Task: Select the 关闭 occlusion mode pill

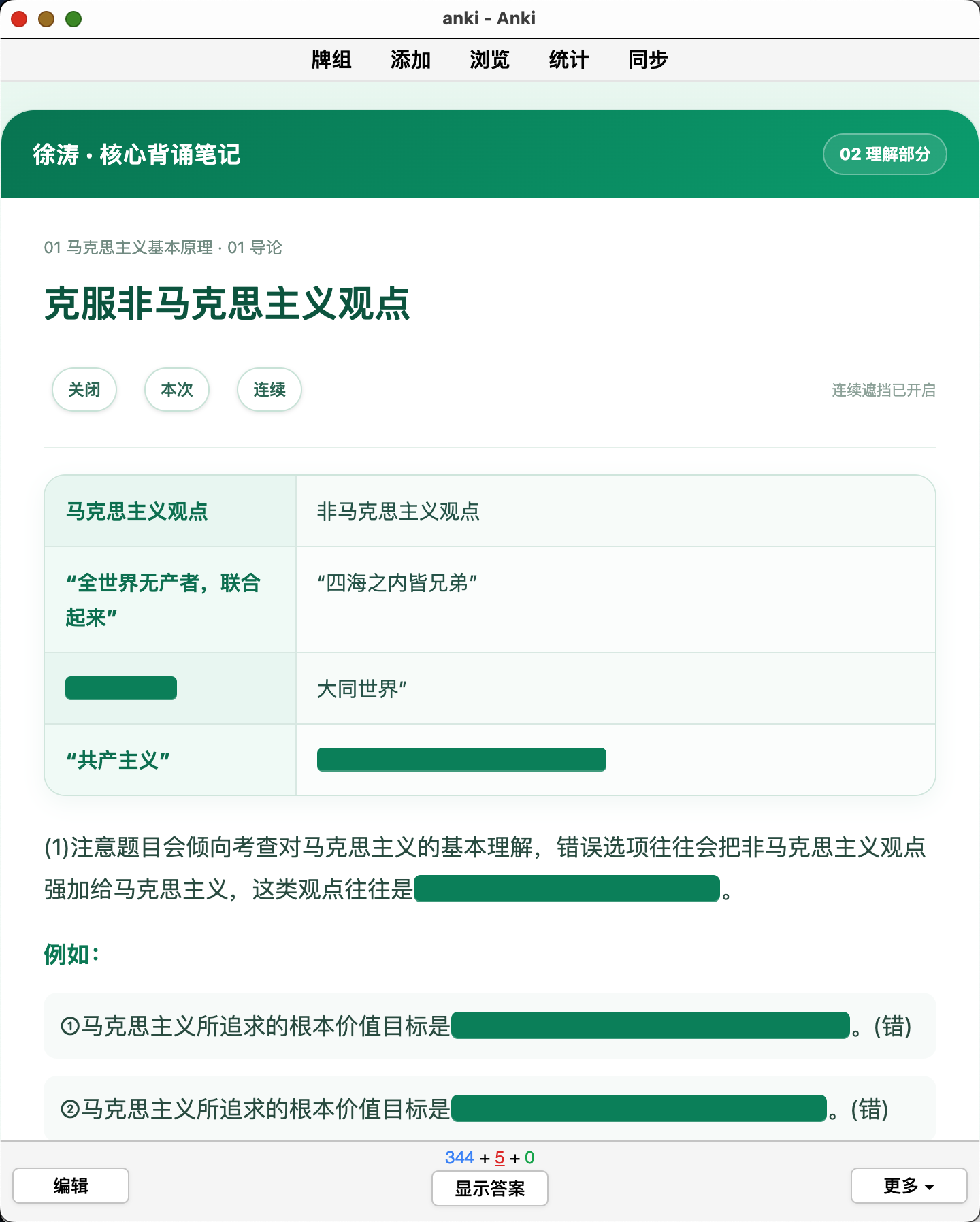Action: point(84,389)
